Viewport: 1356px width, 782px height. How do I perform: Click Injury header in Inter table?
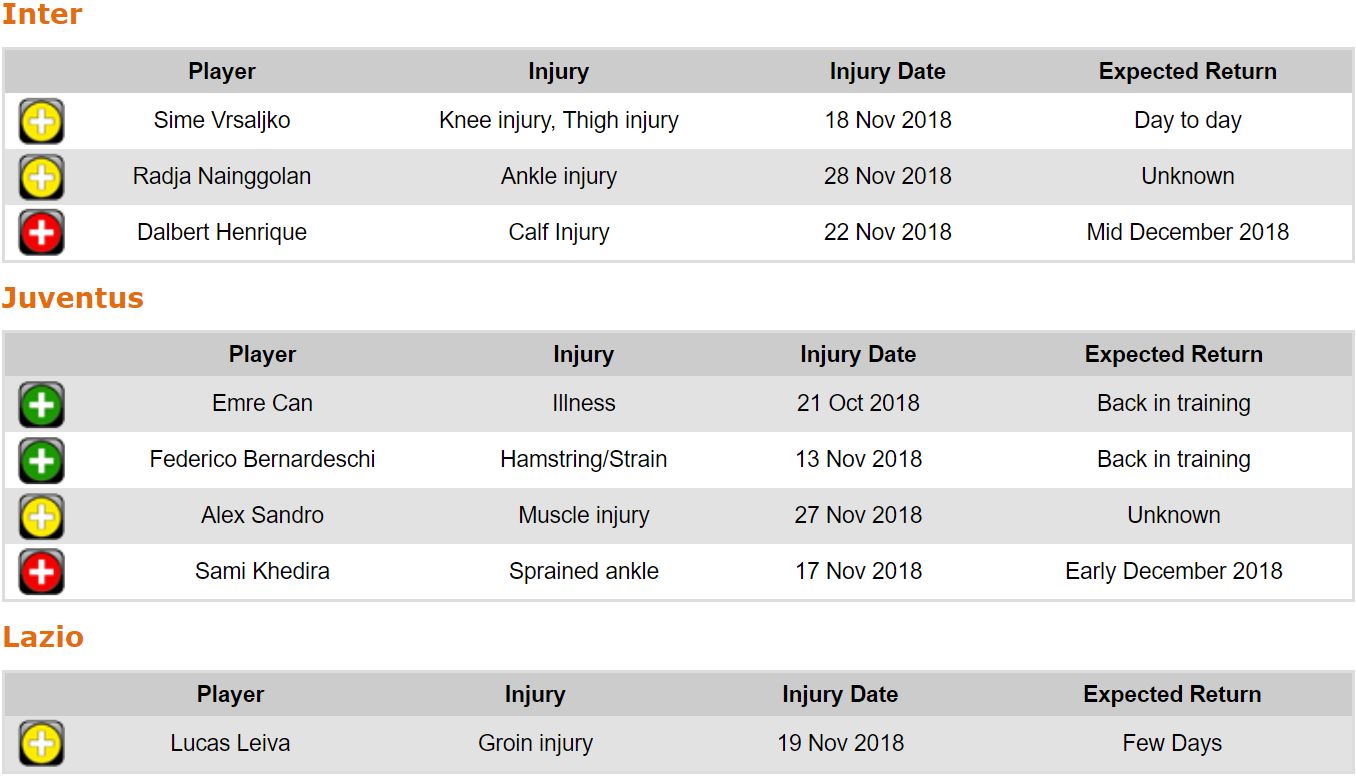[558, 71]
